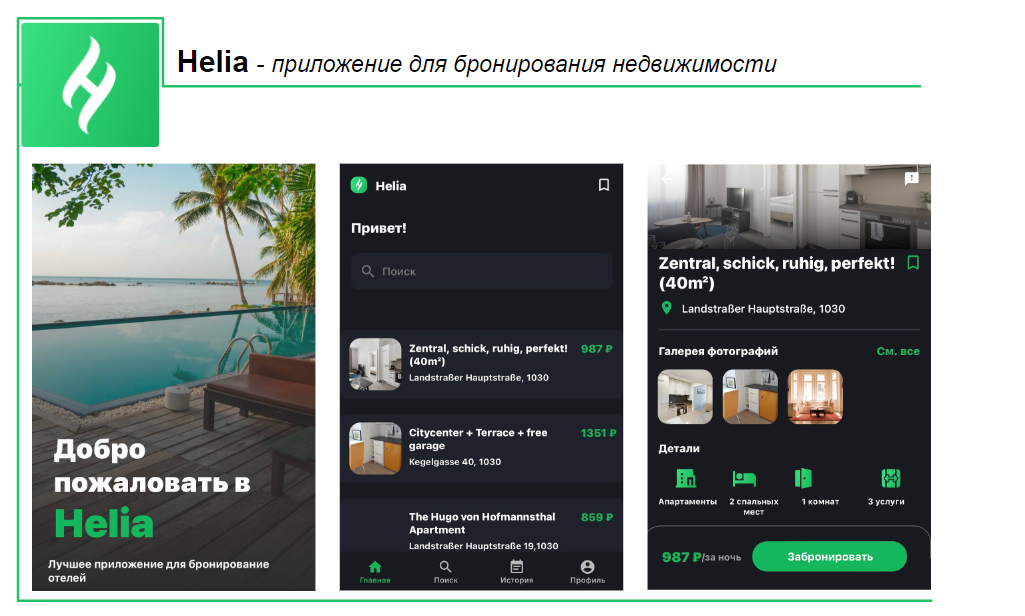This screenshot has height=616, width=1025.
Task: Switch to the Главная home tab
Action: [375, 572]
